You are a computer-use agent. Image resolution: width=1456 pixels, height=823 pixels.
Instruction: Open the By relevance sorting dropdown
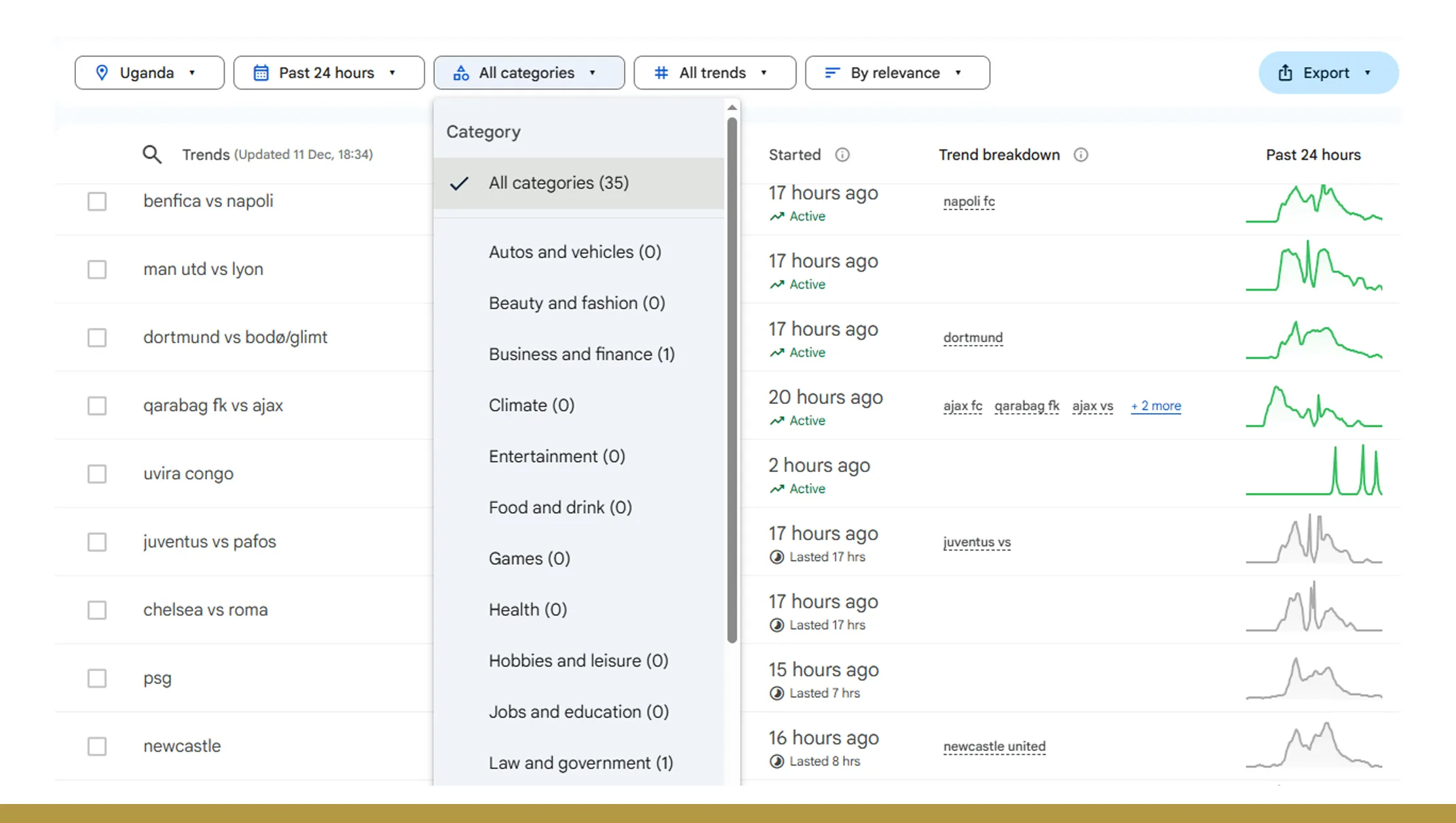(x=897, y=73)
